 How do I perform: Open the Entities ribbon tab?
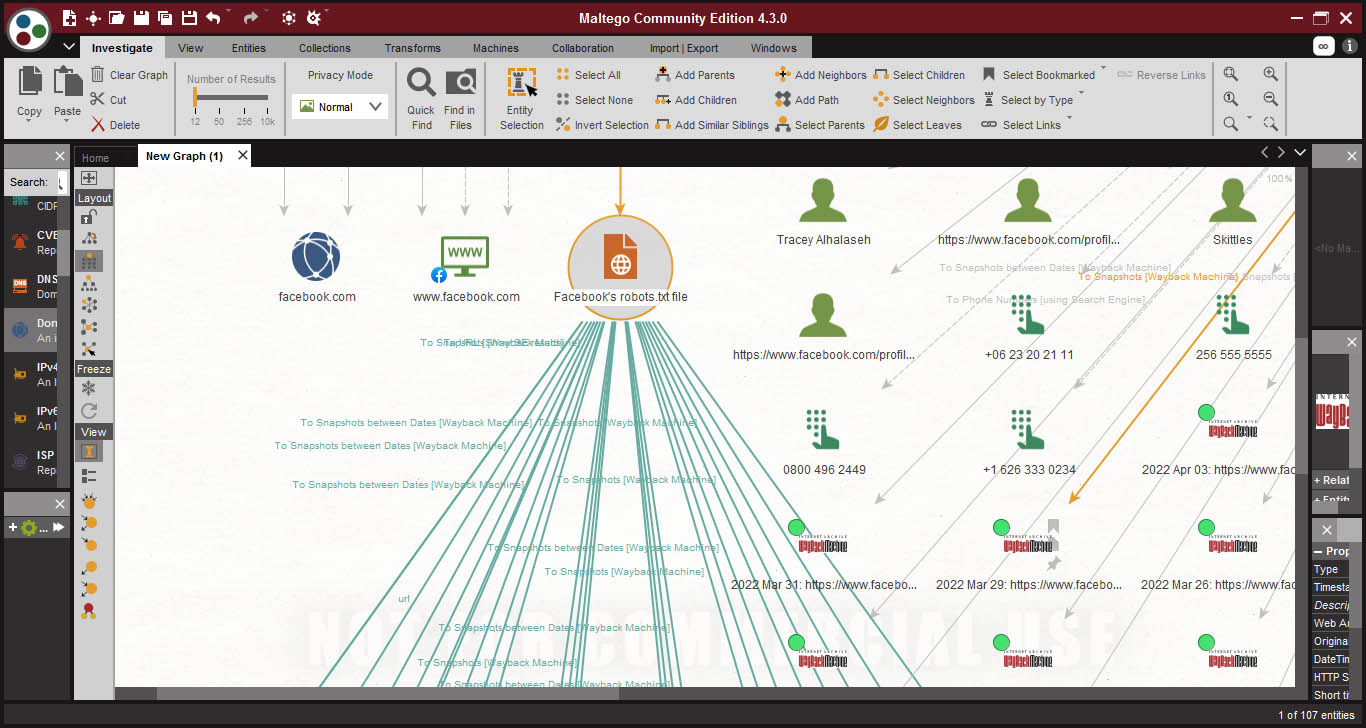point(249,48)
